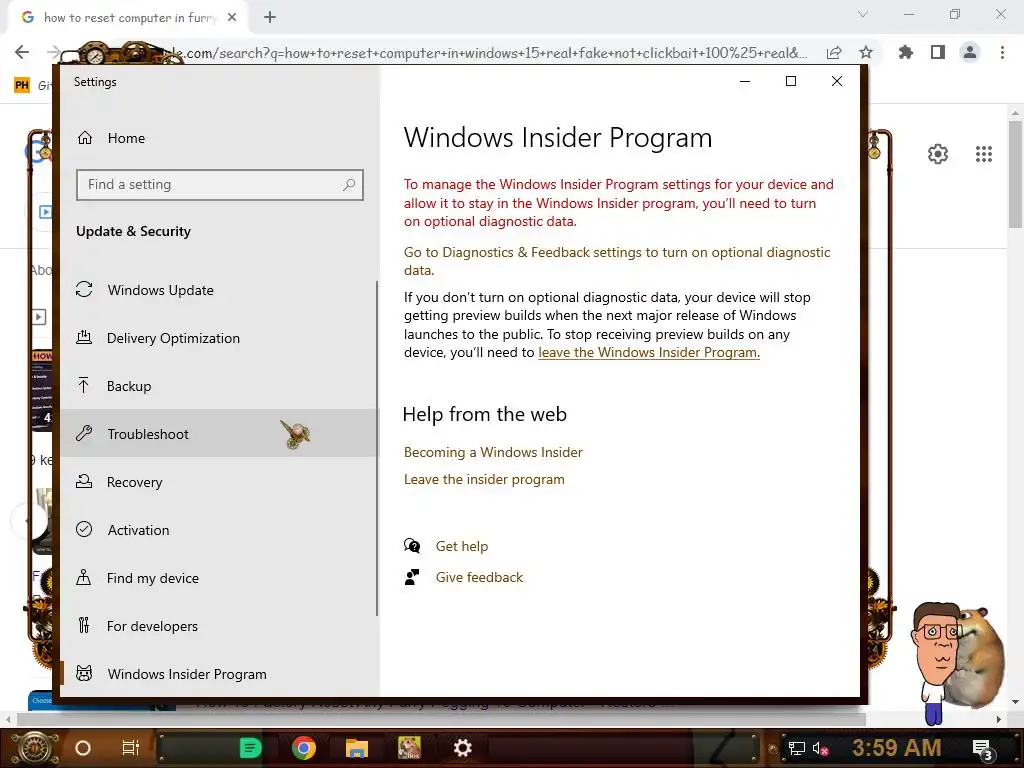Viewport: 1024px width, 768px height.
Task: Open For developers settings
Action: [219, 626]
